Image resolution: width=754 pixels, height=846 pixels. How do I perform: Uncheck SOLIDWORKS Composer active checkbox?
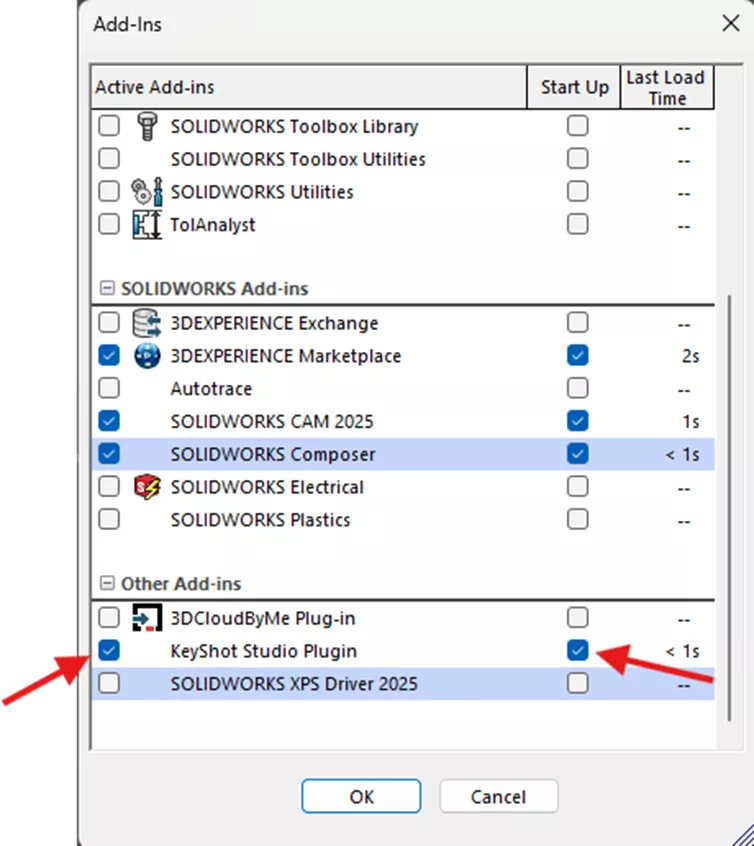coord(109,454)
